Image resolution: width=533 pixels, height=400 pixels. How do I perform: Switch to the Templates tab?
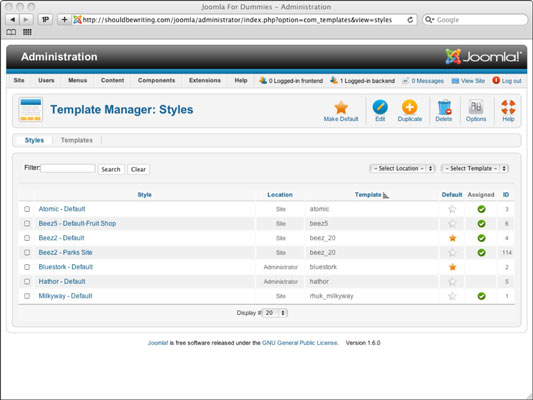tap(76, 140)
